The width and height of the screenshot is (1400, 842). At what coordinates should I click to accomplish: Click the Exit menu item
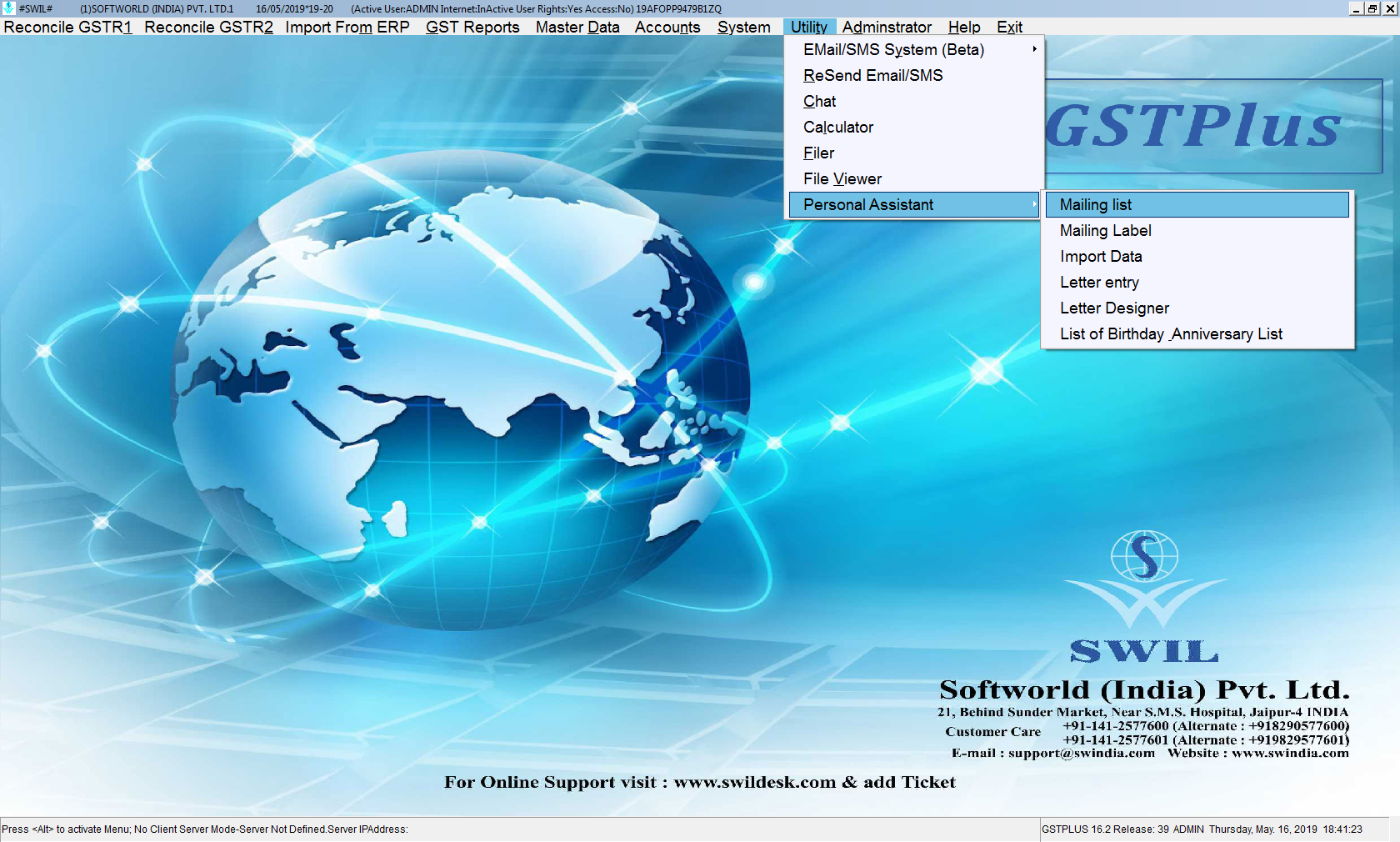point(1009,27)
